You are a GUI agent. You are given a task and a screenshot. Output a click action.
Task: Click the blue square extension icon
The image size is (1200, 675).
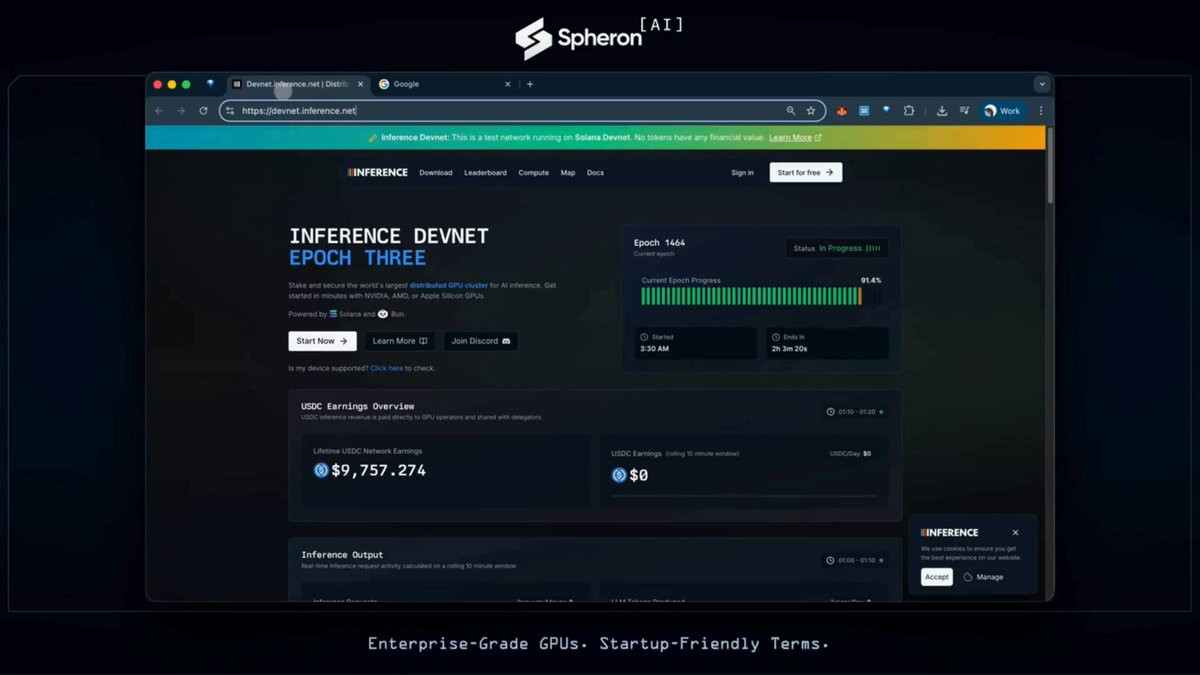click(x=864, y=111)
